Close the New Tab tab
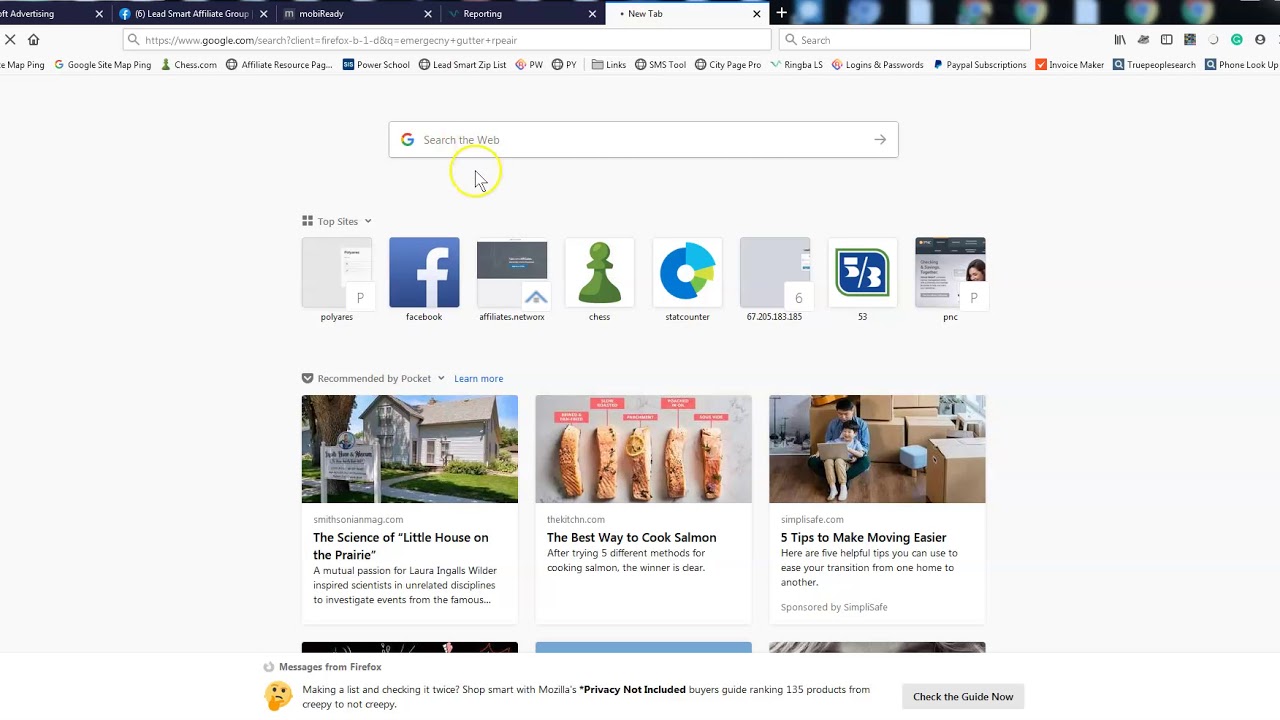This screenshot has width=1280, height=720. [756, 14]
